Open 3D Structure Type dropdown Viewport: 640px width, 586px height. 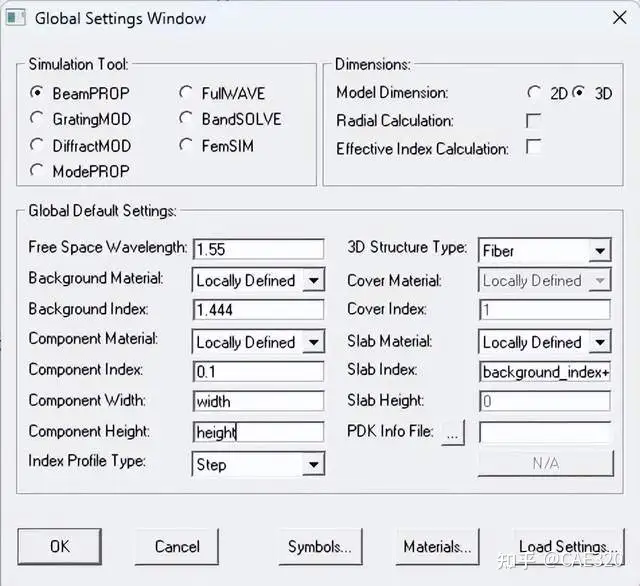pos(600,251)
